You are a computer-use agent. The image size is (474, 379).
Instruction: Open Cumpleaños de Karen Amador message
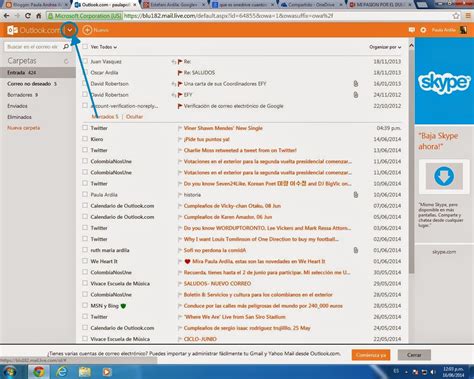[228, 217]
